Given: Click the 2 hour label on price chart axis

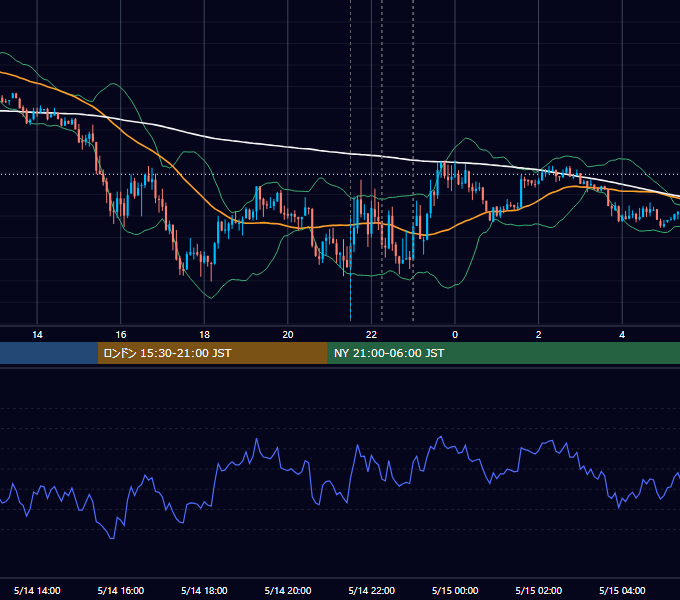Looking at the screenshot, I should pos(539,335).
